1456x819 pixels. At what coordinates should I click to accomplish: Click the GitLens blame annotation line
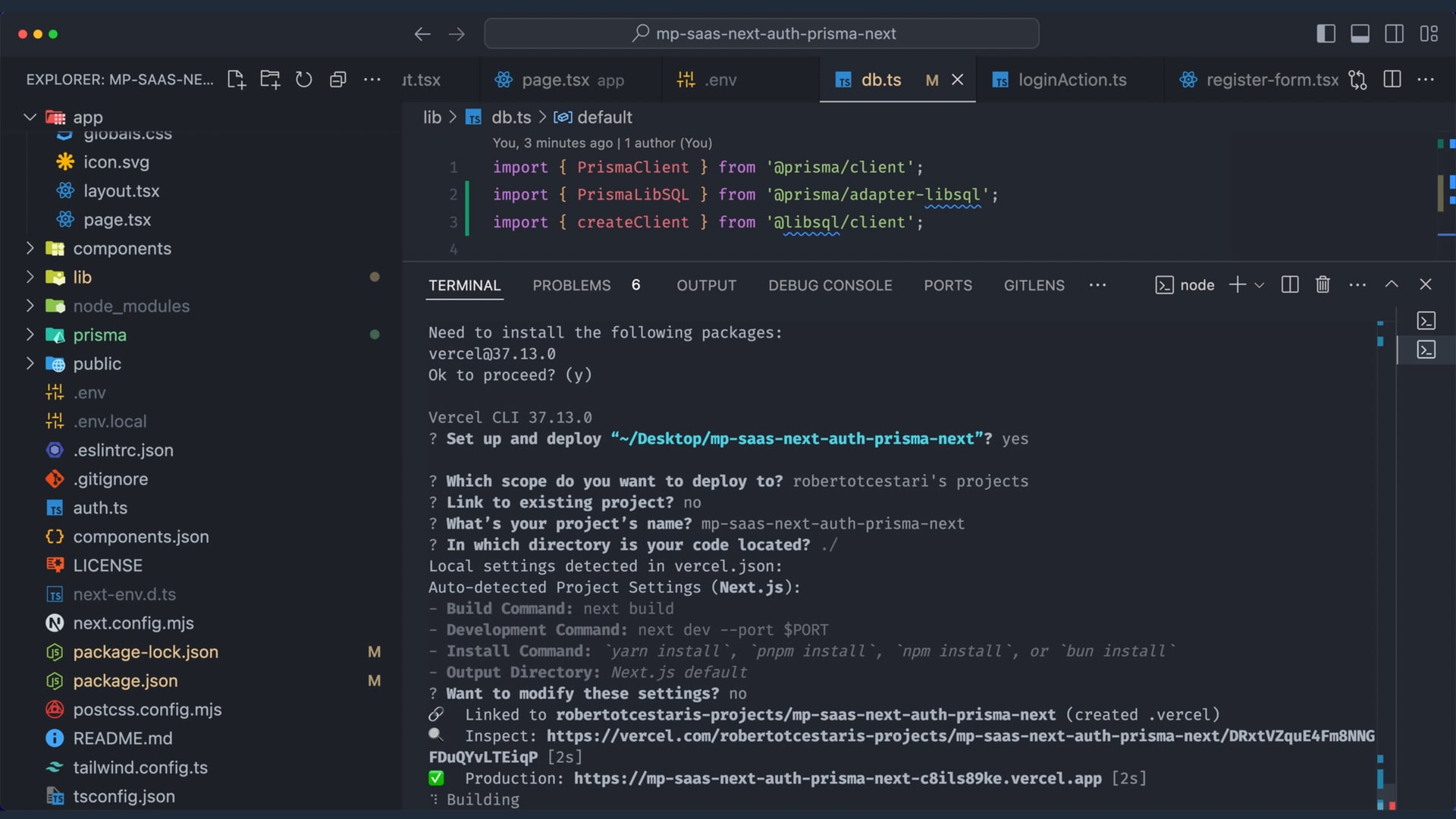[x=602, y=143]
